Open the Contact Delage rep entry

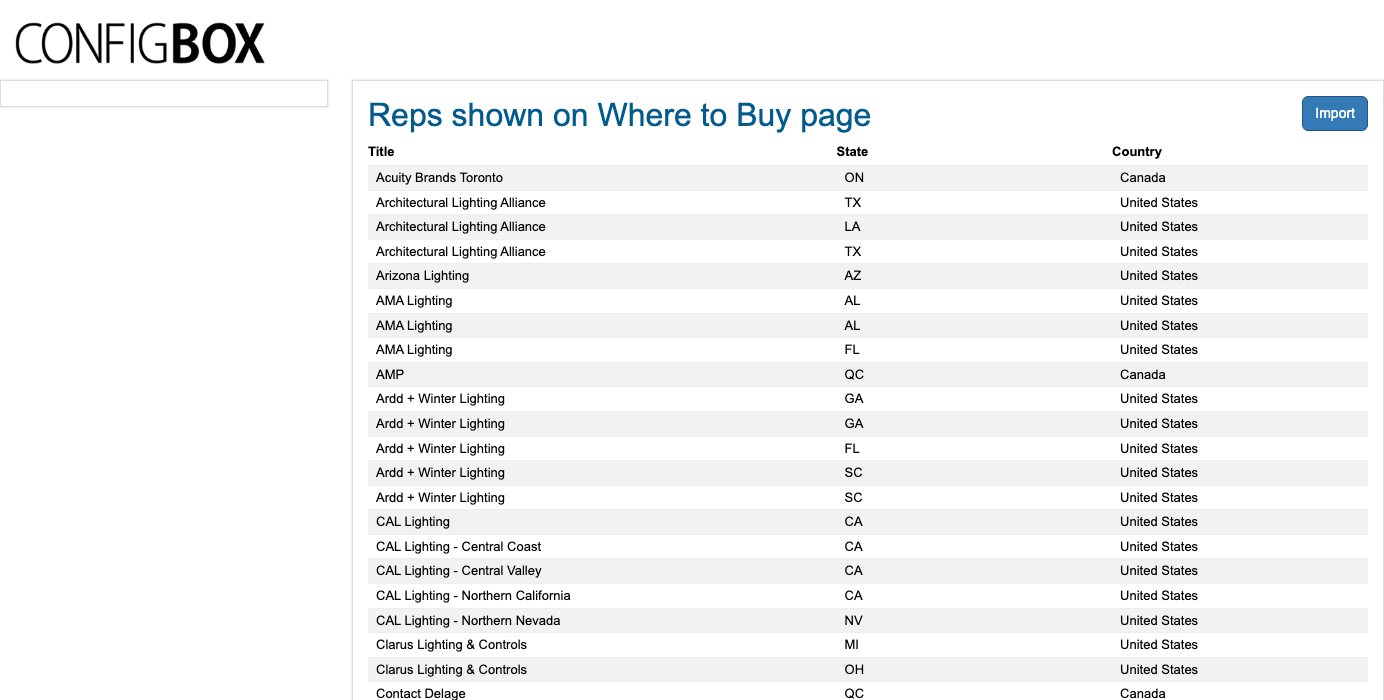(421, 693)
